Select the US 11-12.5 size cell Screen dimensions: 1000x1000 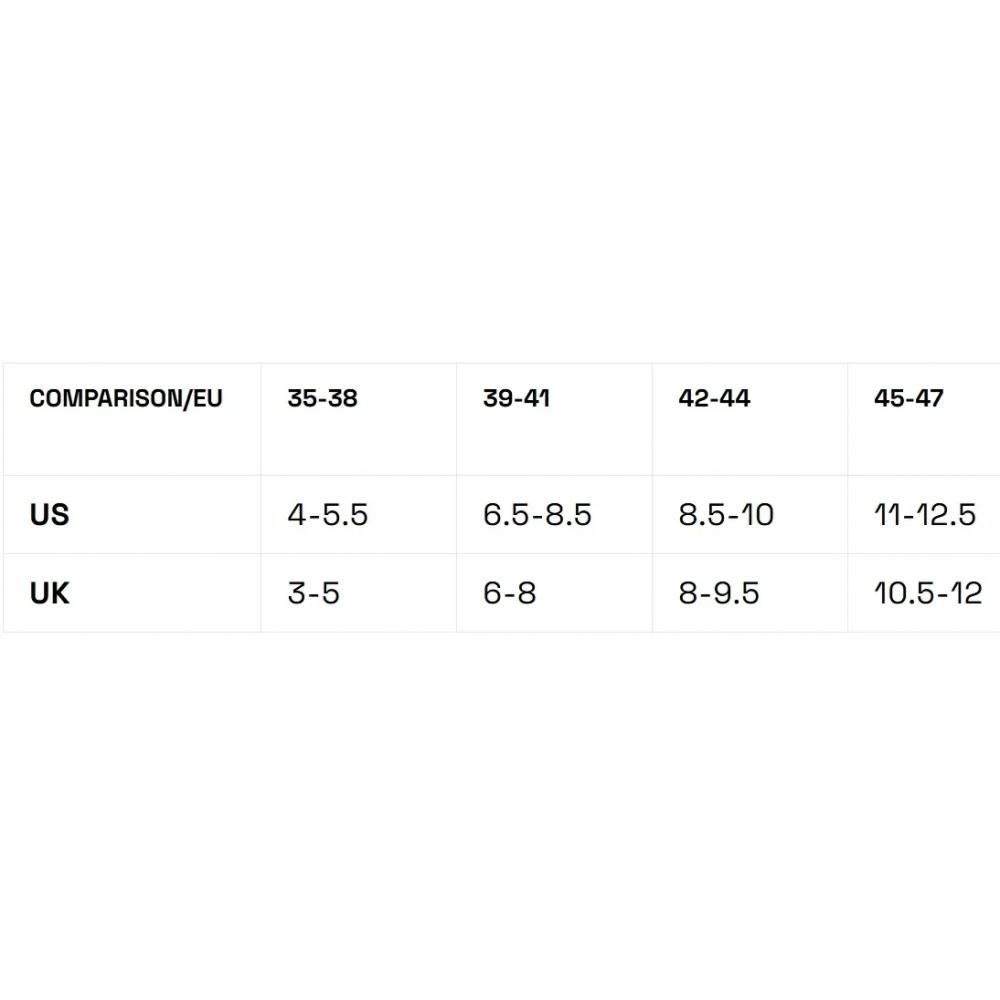point(924,515)
